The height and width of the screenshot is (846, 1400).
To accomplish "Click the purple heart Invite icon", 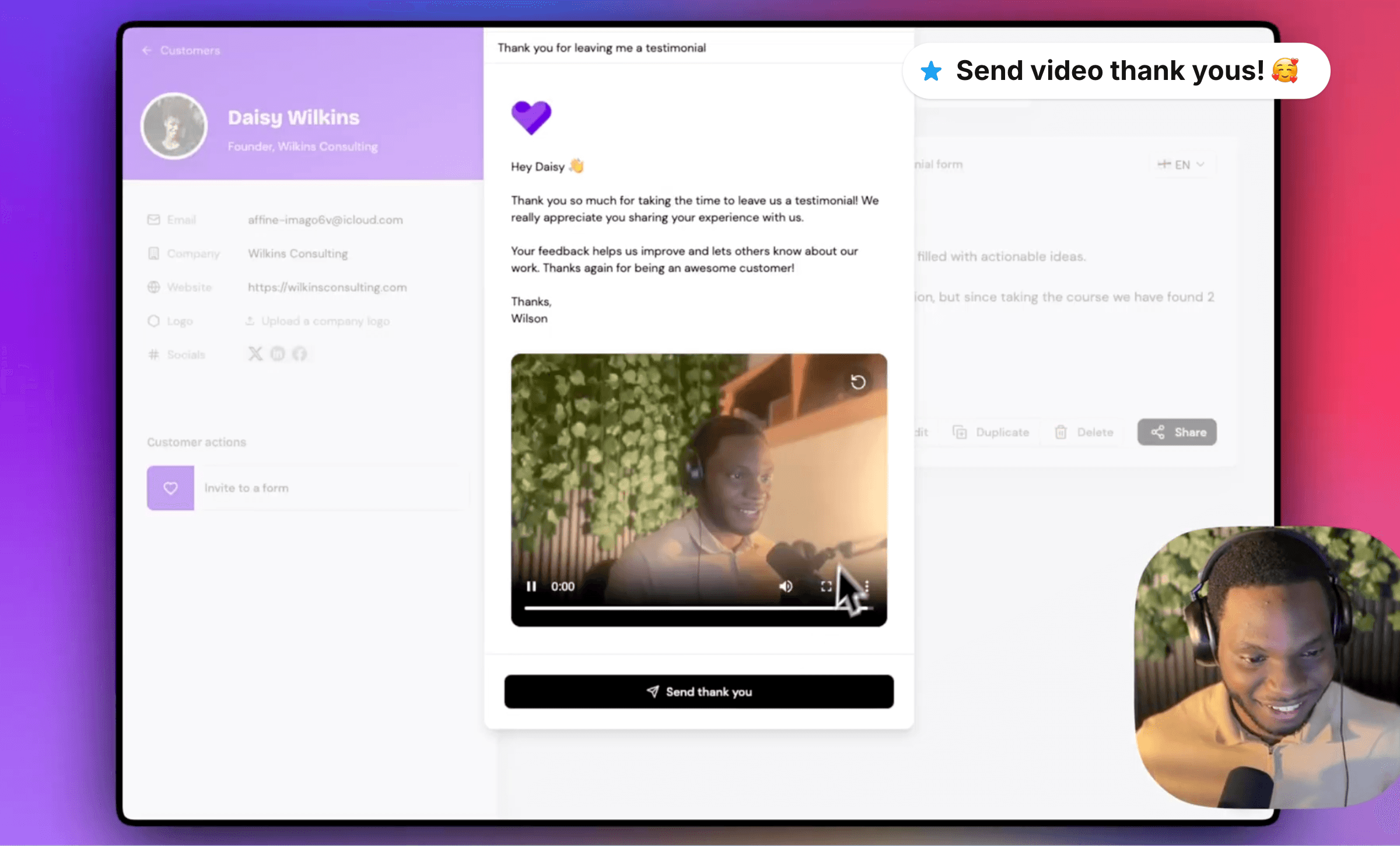I will click(x=170, y=488).
